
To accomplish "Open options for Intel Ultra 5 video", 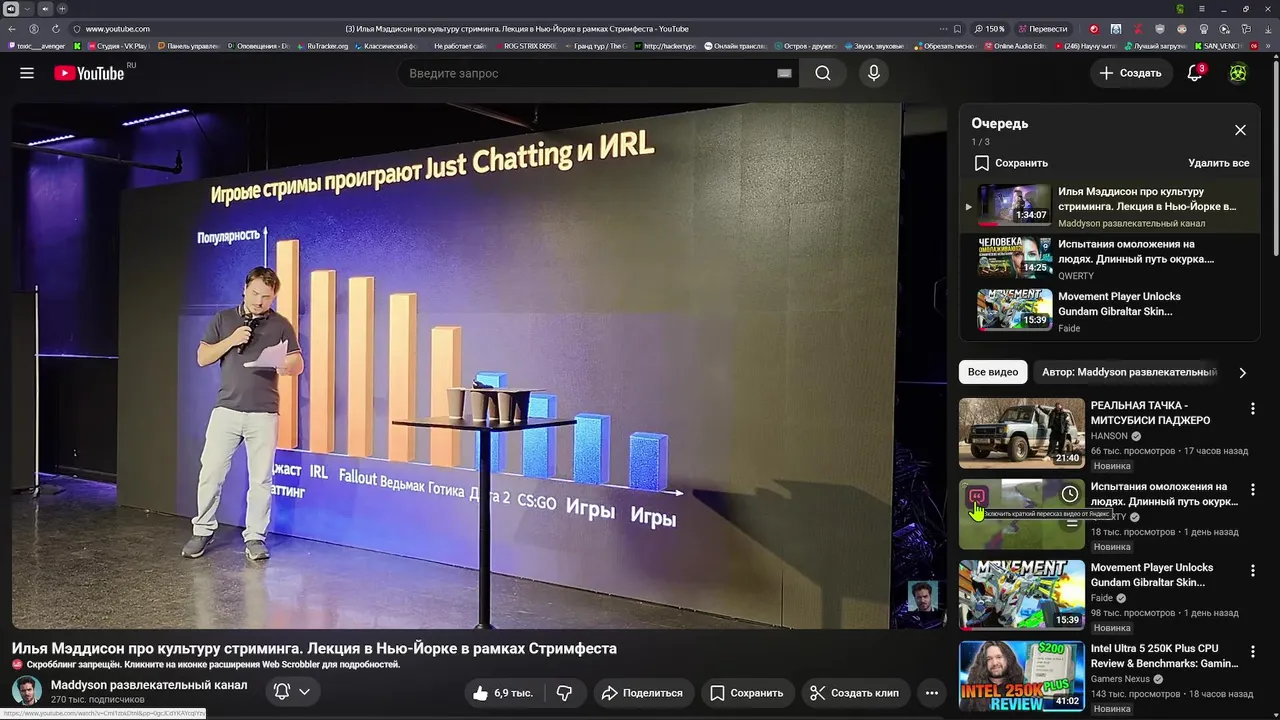I will [x=1252, y=651].
